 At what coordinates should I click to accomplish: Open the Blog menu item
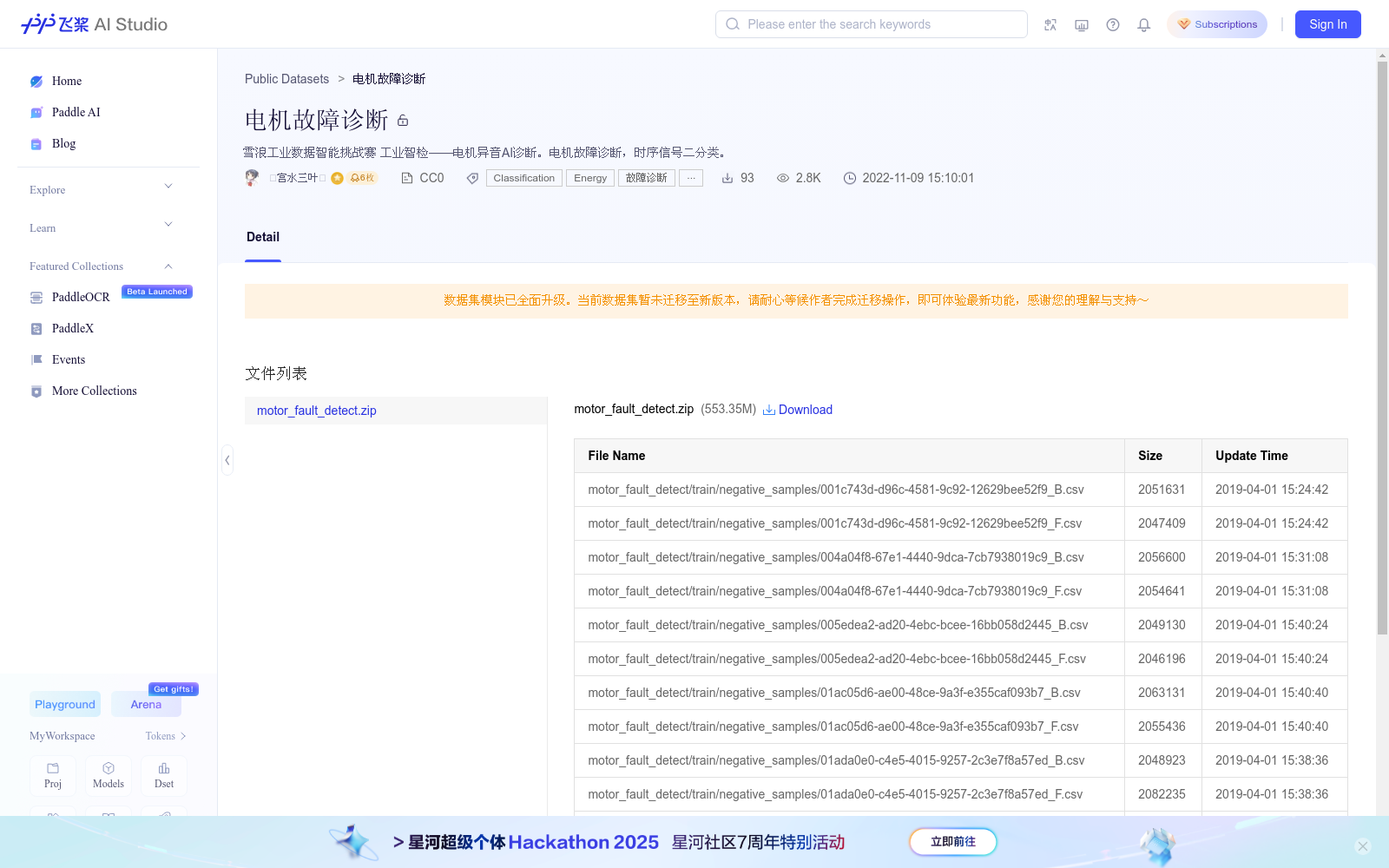[63, 144]
